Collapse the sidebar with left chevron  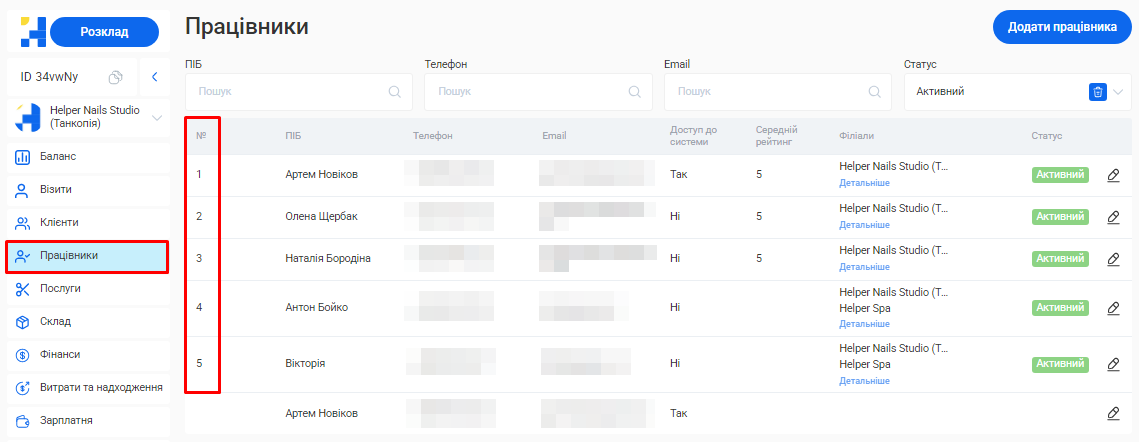pyautogui.click(x=154, y=77)
